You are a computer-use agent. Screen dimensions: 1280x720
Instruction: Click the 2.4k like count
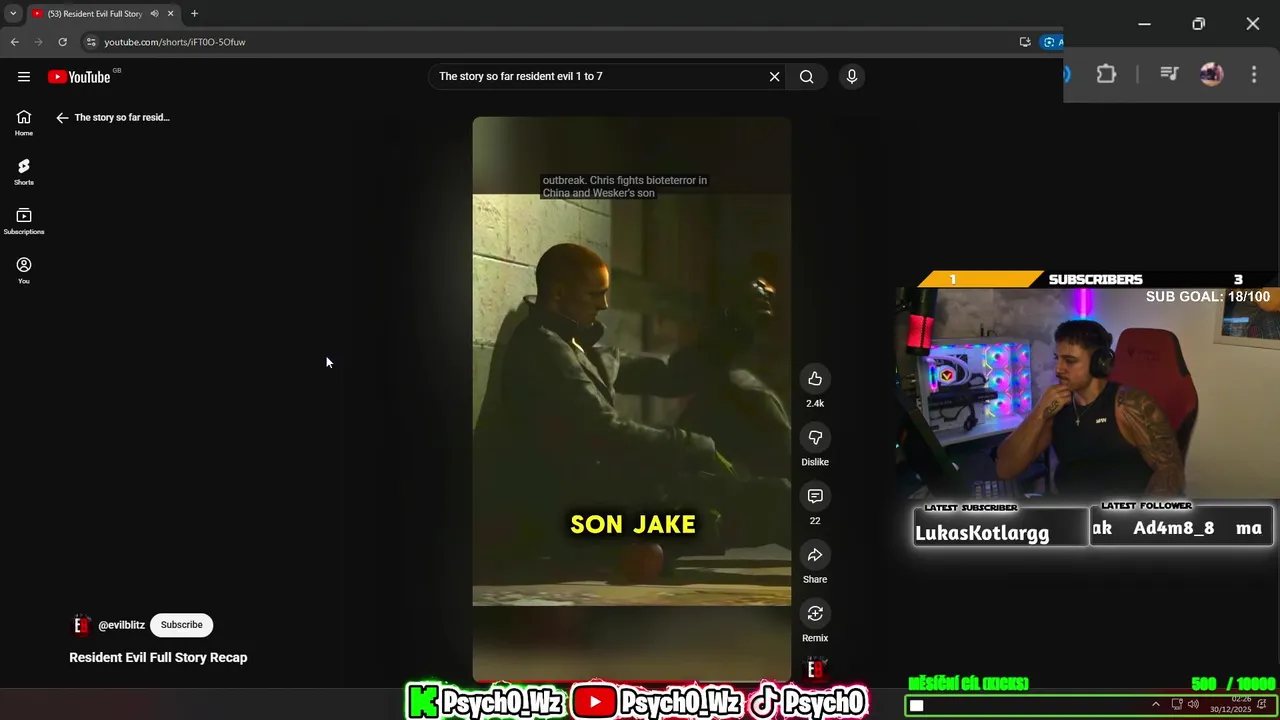(x=815, y=403)
